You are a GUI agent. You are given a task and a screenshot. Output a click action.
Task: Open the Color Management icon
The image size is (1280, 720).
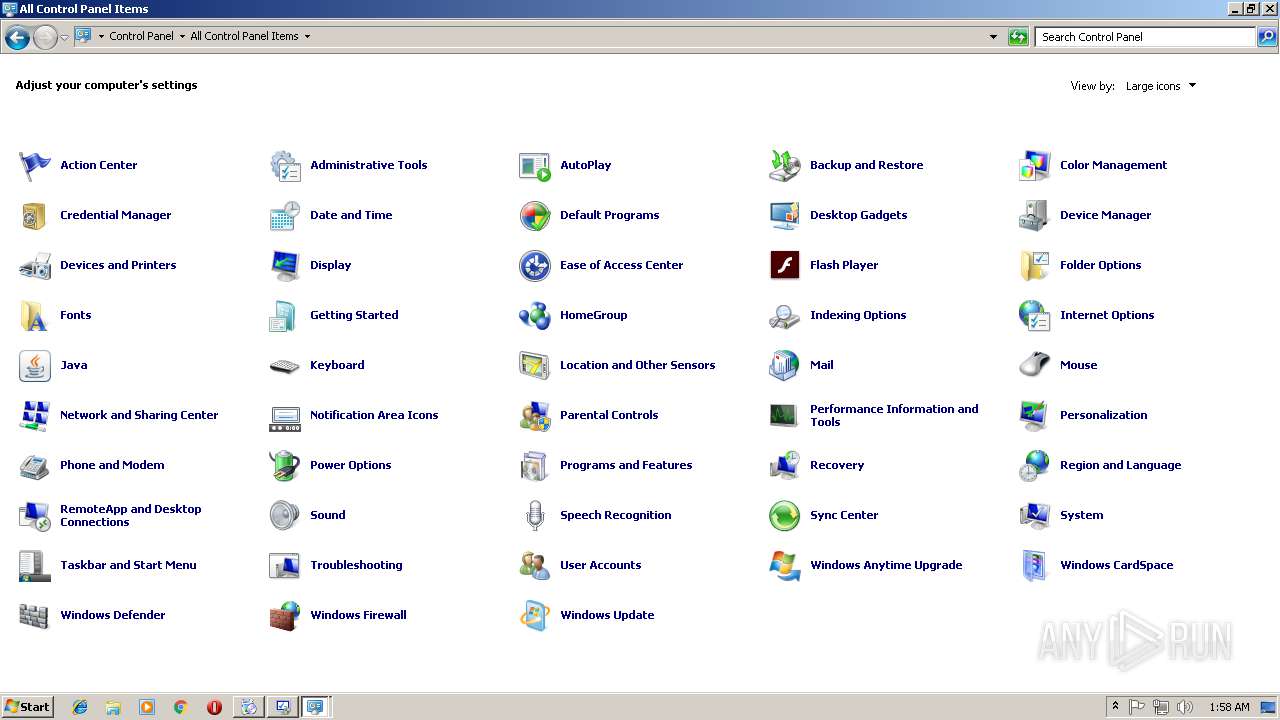[1035, 166]
